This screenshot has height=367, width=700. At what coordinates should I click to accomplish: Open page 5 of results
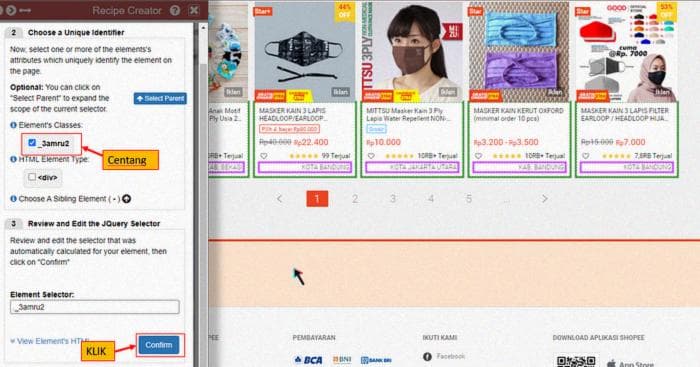[x=469, y=199]
